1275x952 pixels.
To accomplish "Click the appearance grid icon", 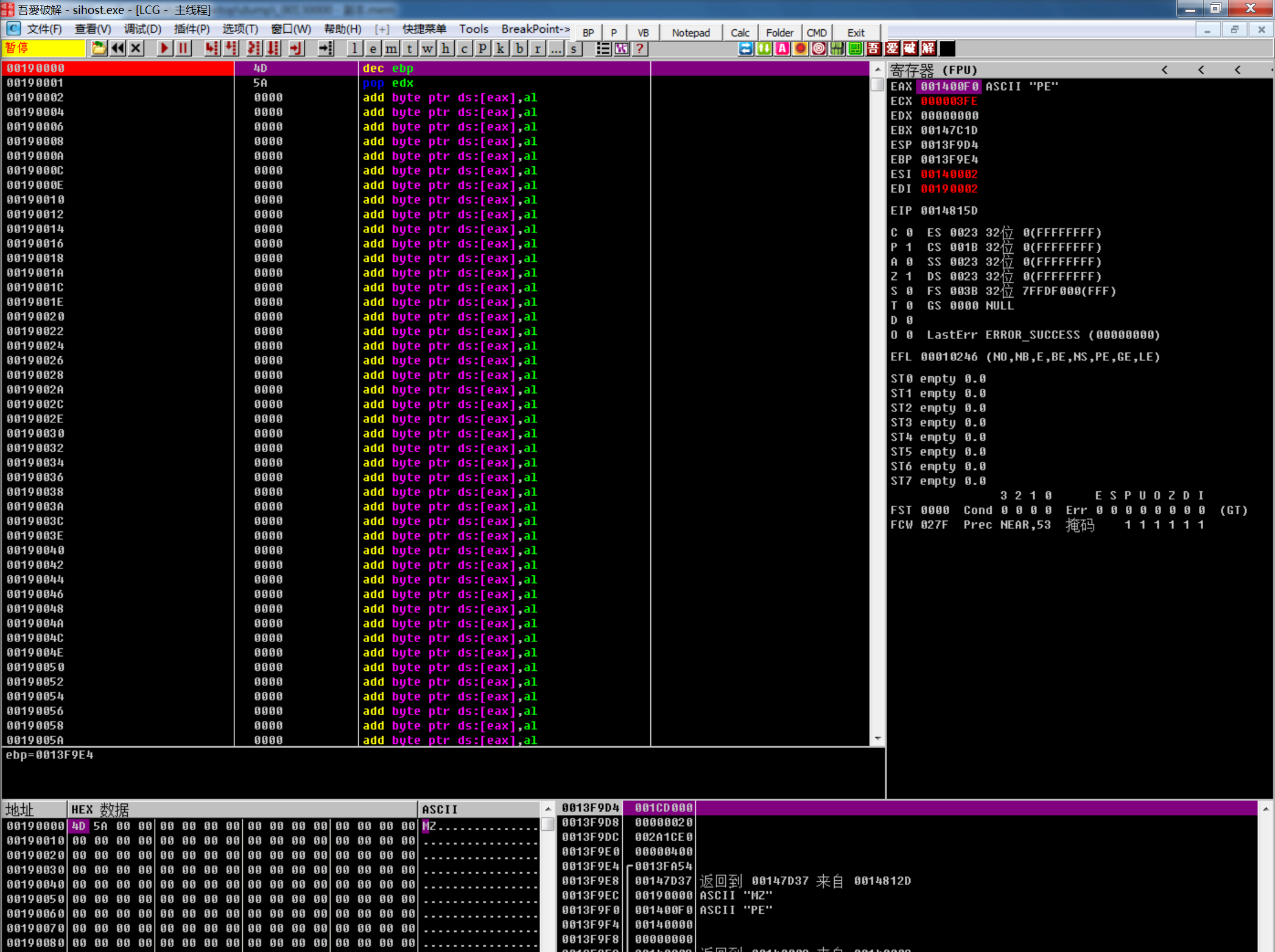I will (x=621, y=49).
